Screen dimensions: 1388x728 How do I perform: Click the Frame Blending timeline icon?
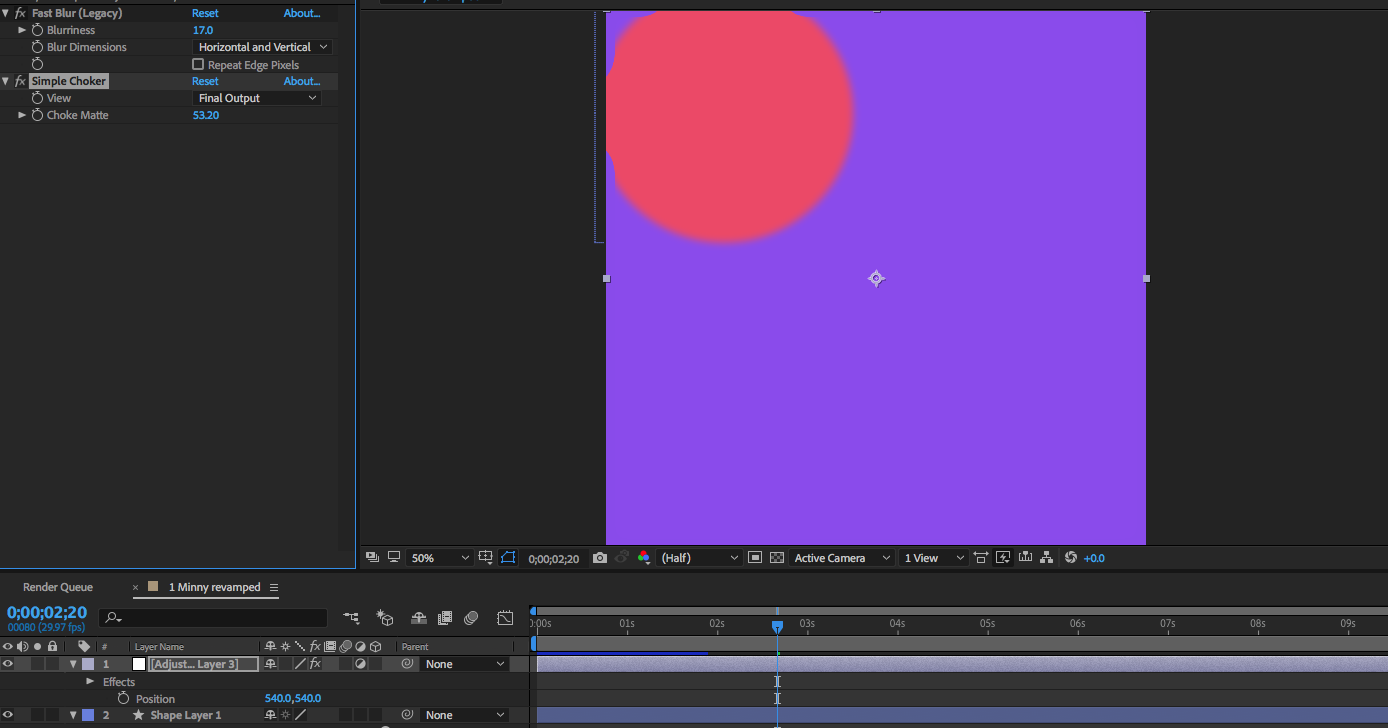(445, 618)
